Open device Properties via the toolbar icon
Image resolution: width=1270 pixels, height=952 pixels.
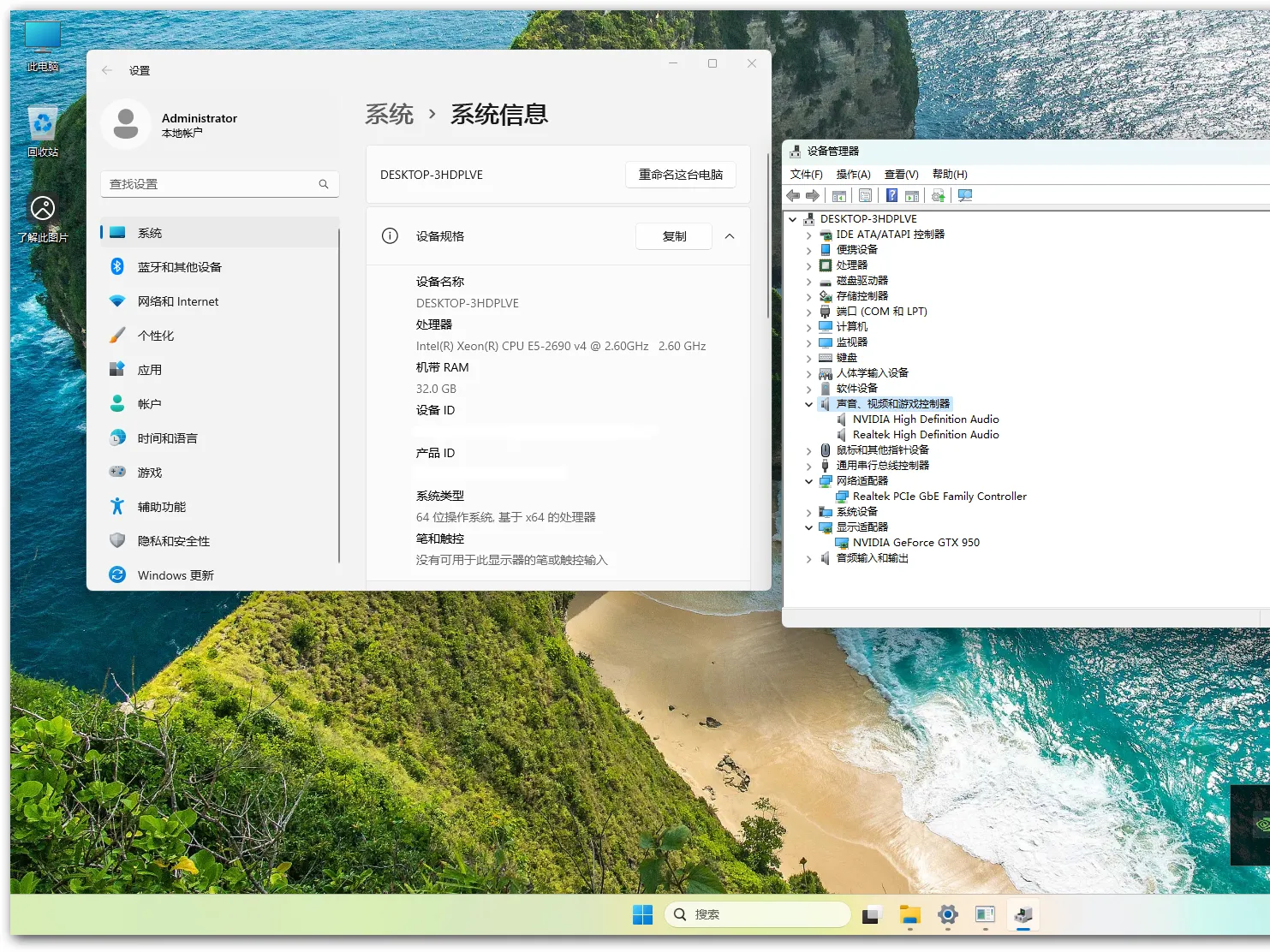pyautogui.click(x=866, y=195)
